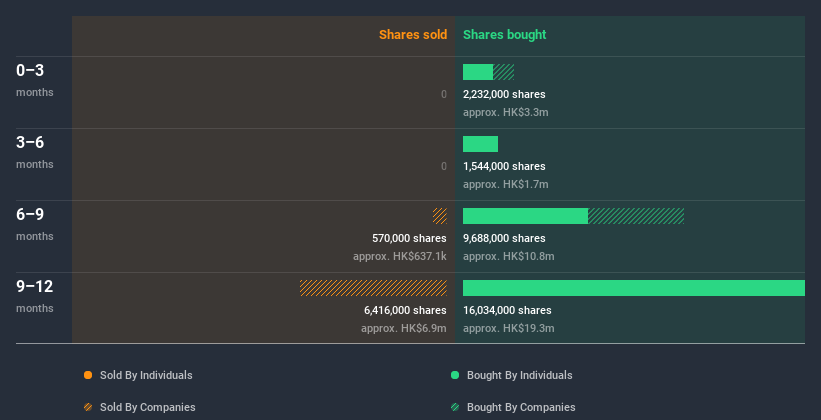Screen dimensions: 821x420
Task: Click the 6,416,000 shares value
Action: click(405, 310)
